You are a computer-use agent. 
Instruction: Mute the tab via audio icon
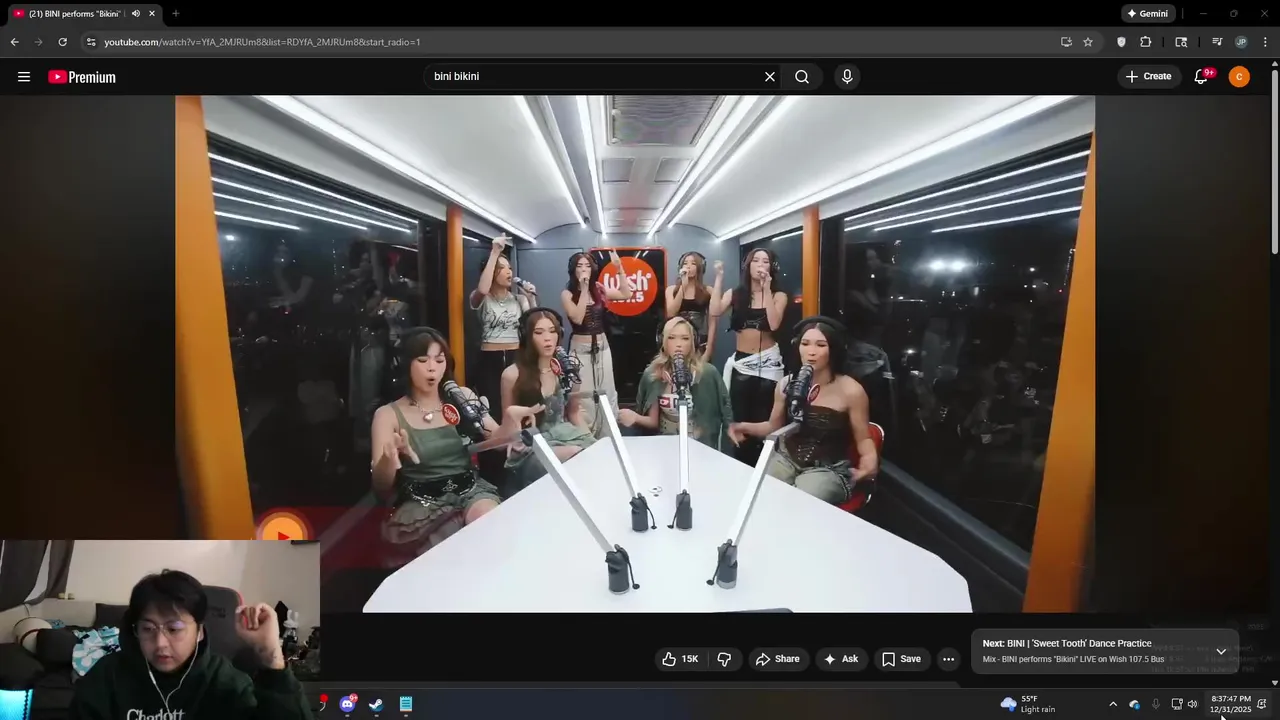tap(136, 14)
